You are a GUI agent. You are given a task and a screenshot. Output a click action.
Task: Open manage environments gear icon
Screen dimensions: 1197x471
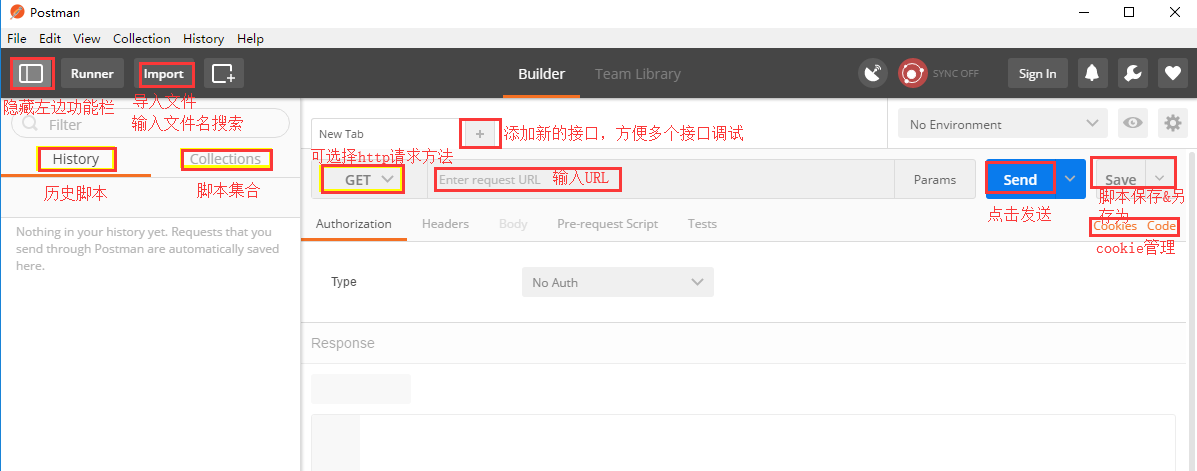click(x=1173, y=123)
